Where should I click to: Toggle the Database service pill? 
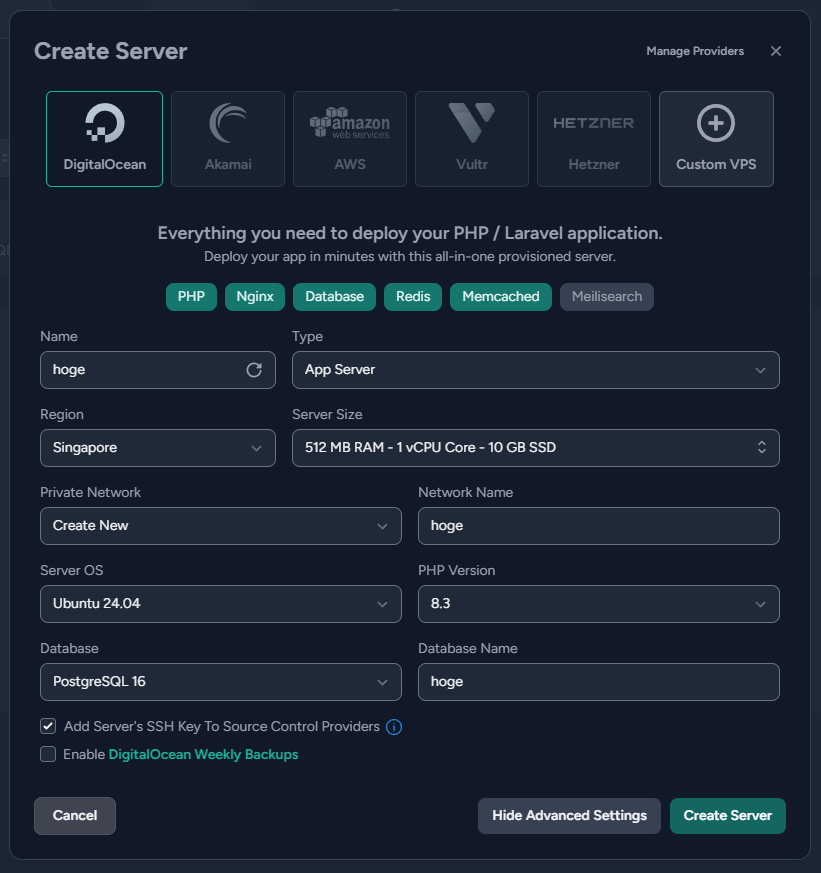335,297
